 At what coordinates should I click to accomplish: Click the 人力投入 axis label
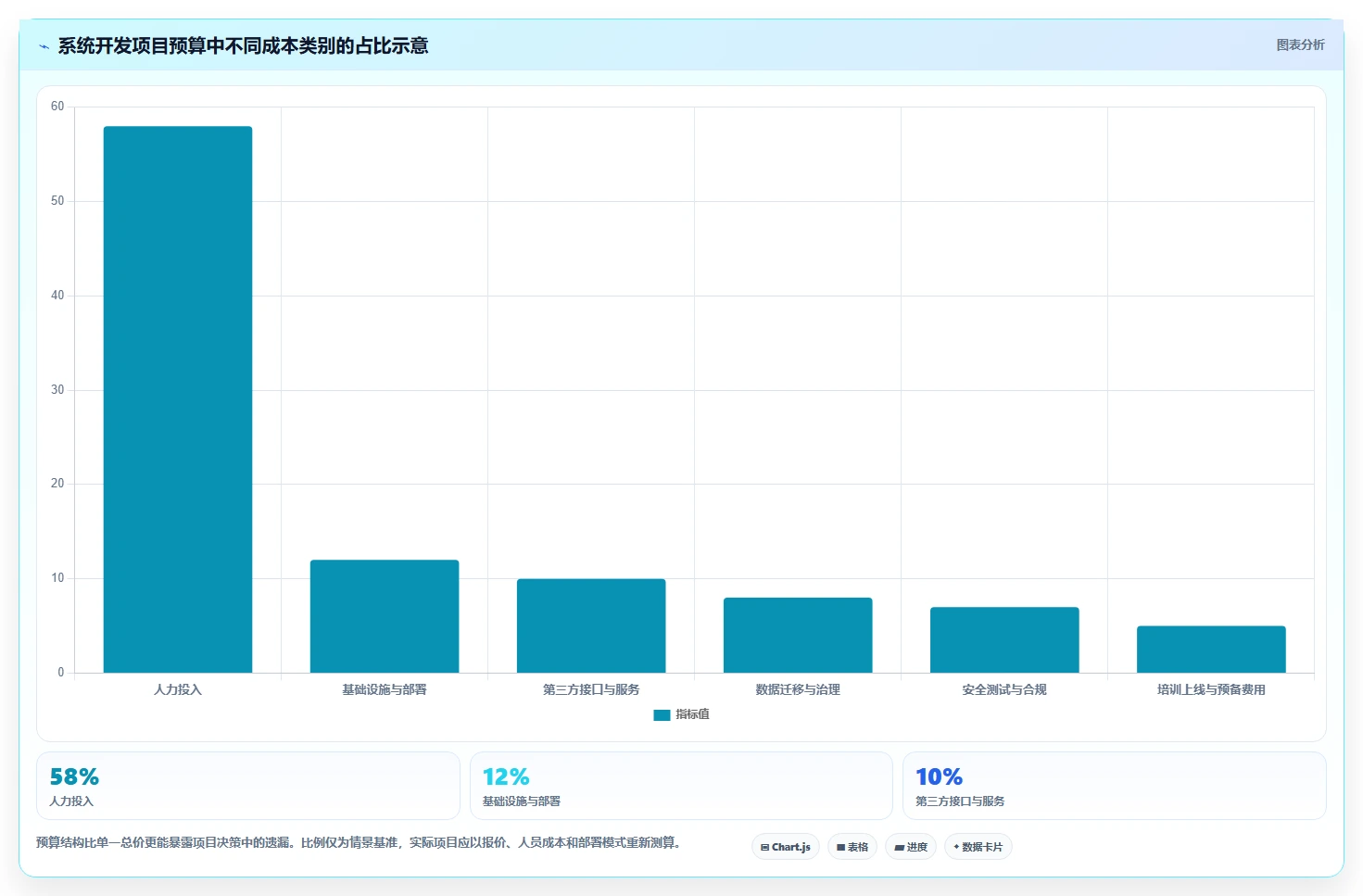tap(178, 689)
